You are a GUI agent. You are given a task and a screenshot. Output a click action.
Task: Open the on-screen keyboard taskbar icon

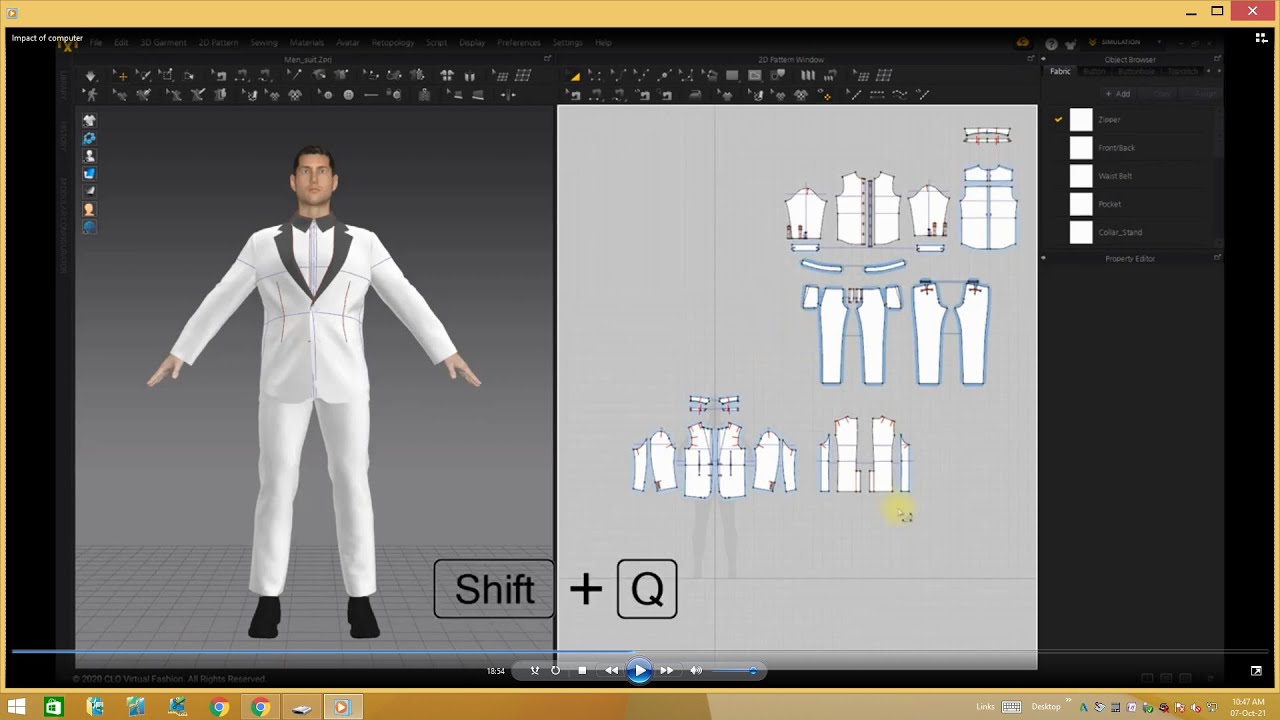coord(1011,707)
